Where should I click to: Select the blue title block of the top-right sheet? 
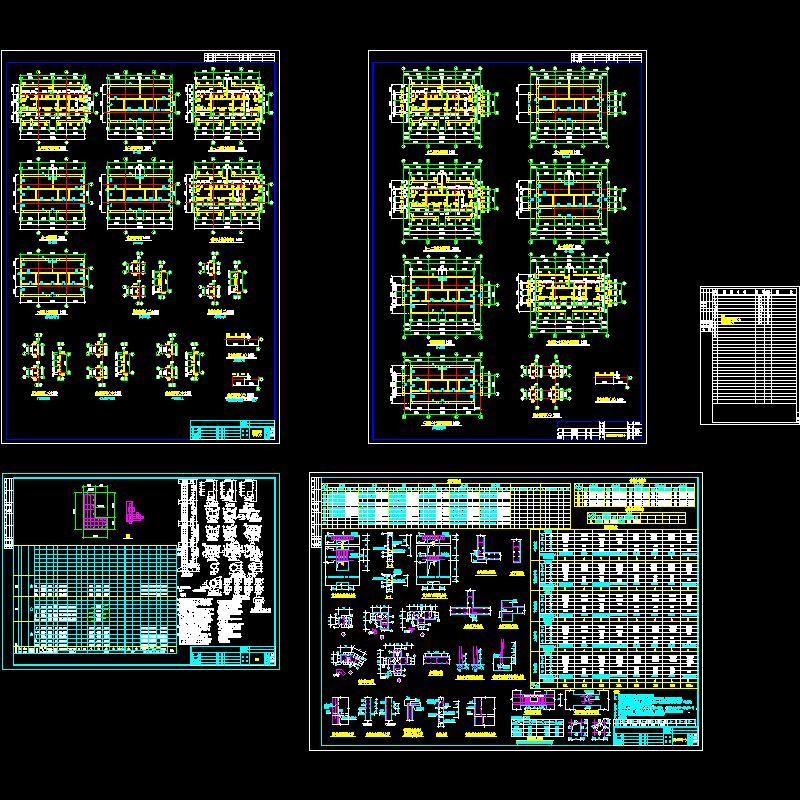click(x=599, y=430)
